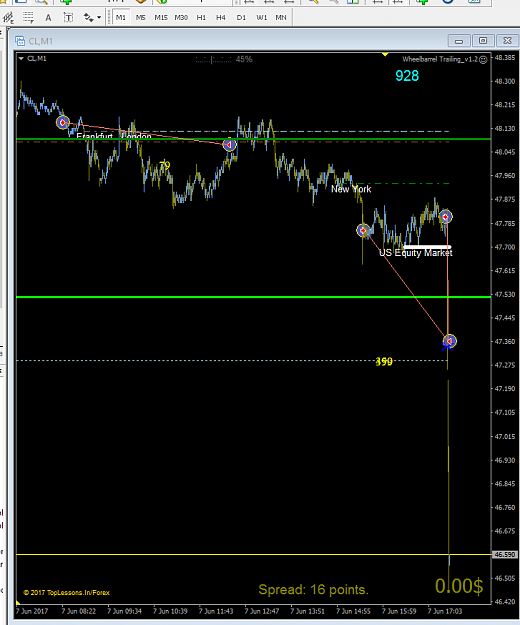
Task: Select the trade marker above US Equity Market
Action: 445,216
